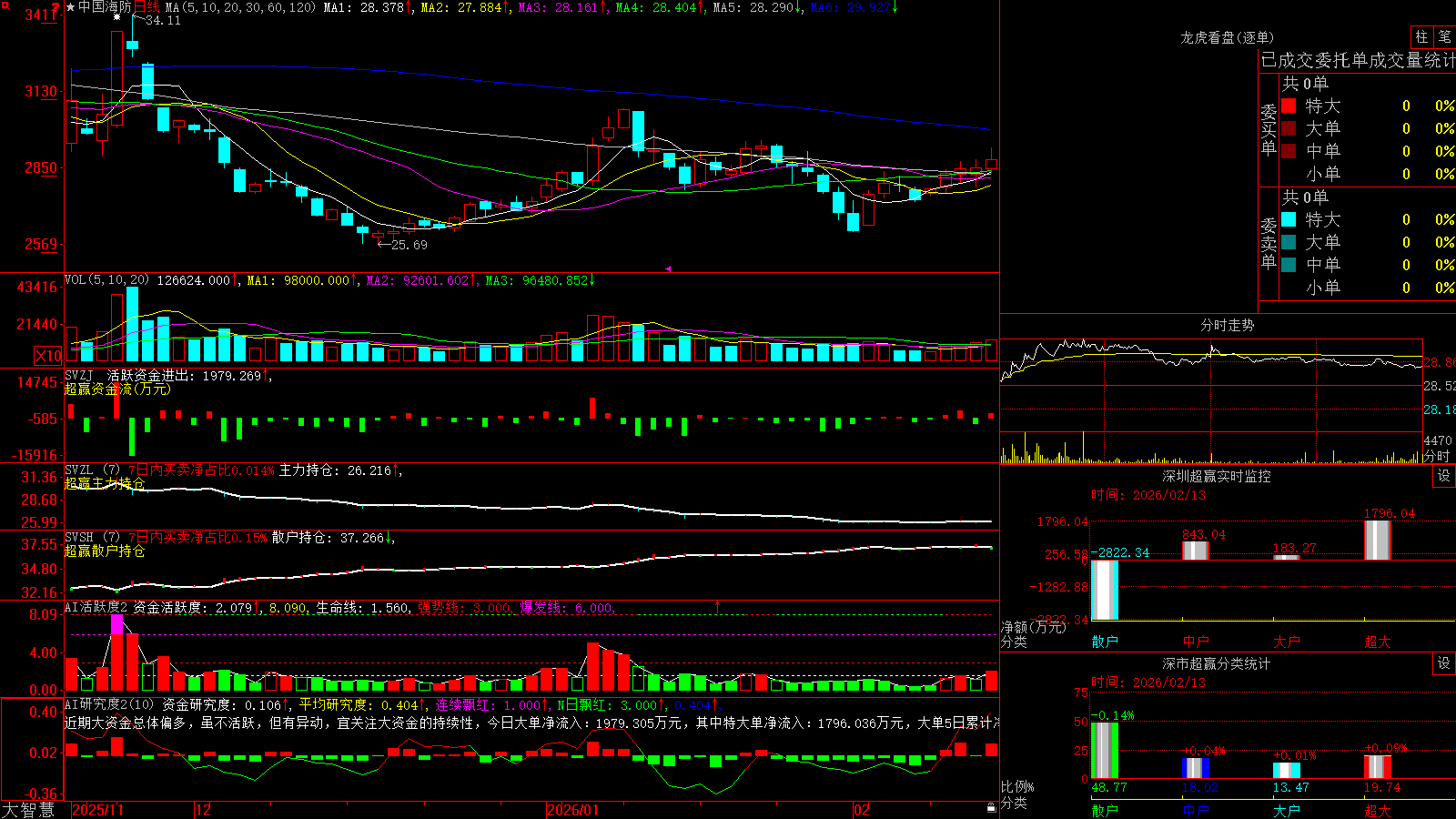This screenshot has height=819, width=1456.
Task: Click the 34.11 high price annotation
Action: (163, 20)
